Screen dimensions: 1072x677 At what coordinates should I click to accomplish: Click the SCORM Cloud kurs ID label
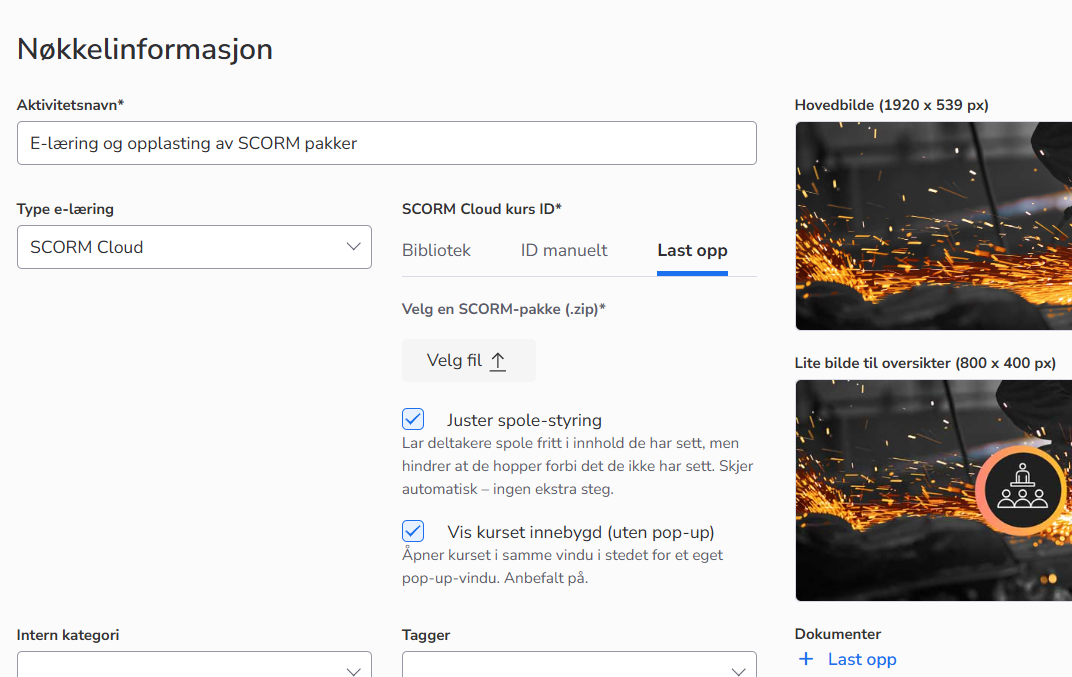pos(481,209)
